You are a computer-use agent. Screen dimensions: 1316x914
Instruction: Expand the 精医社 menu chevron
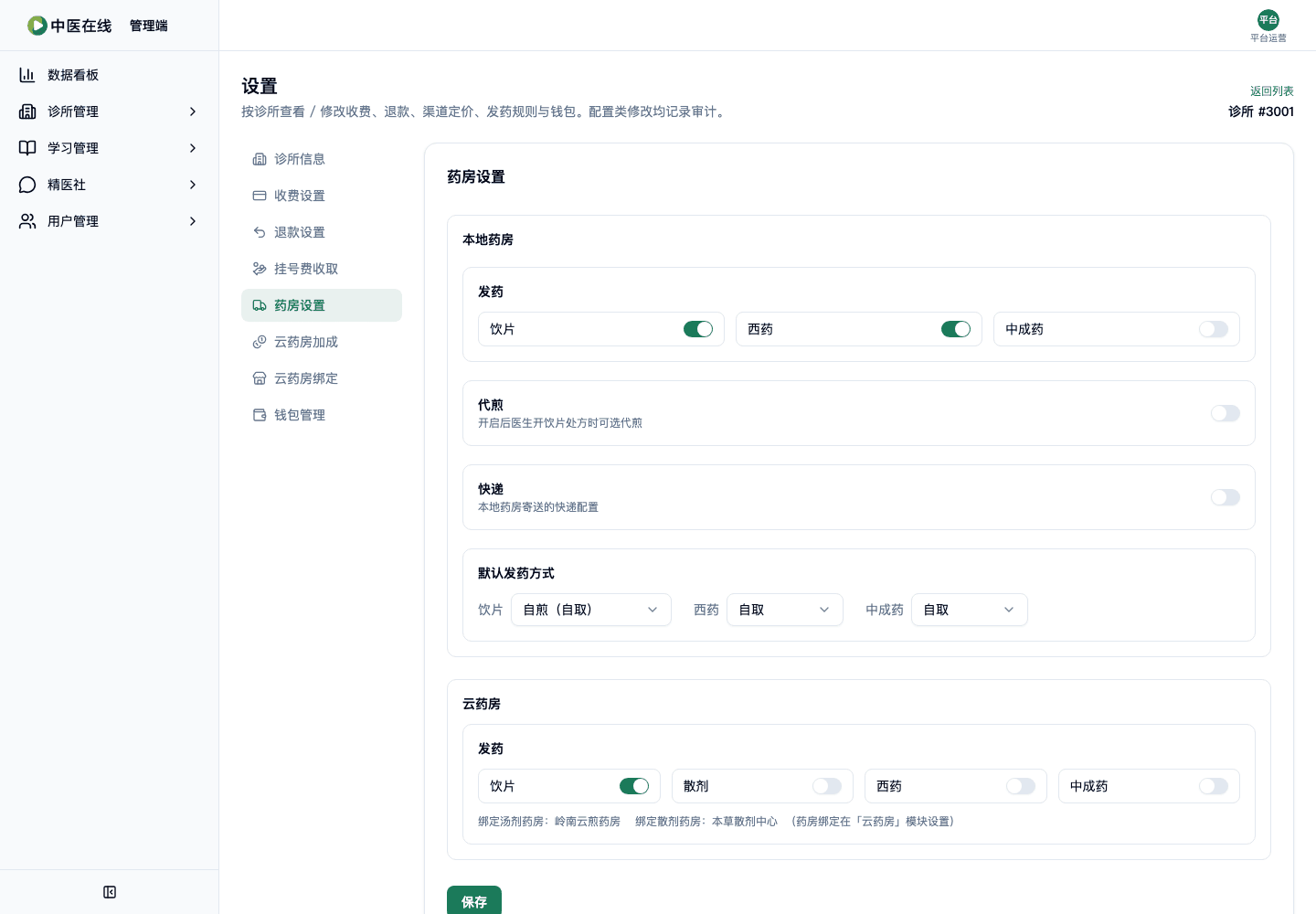coord(193,185)
